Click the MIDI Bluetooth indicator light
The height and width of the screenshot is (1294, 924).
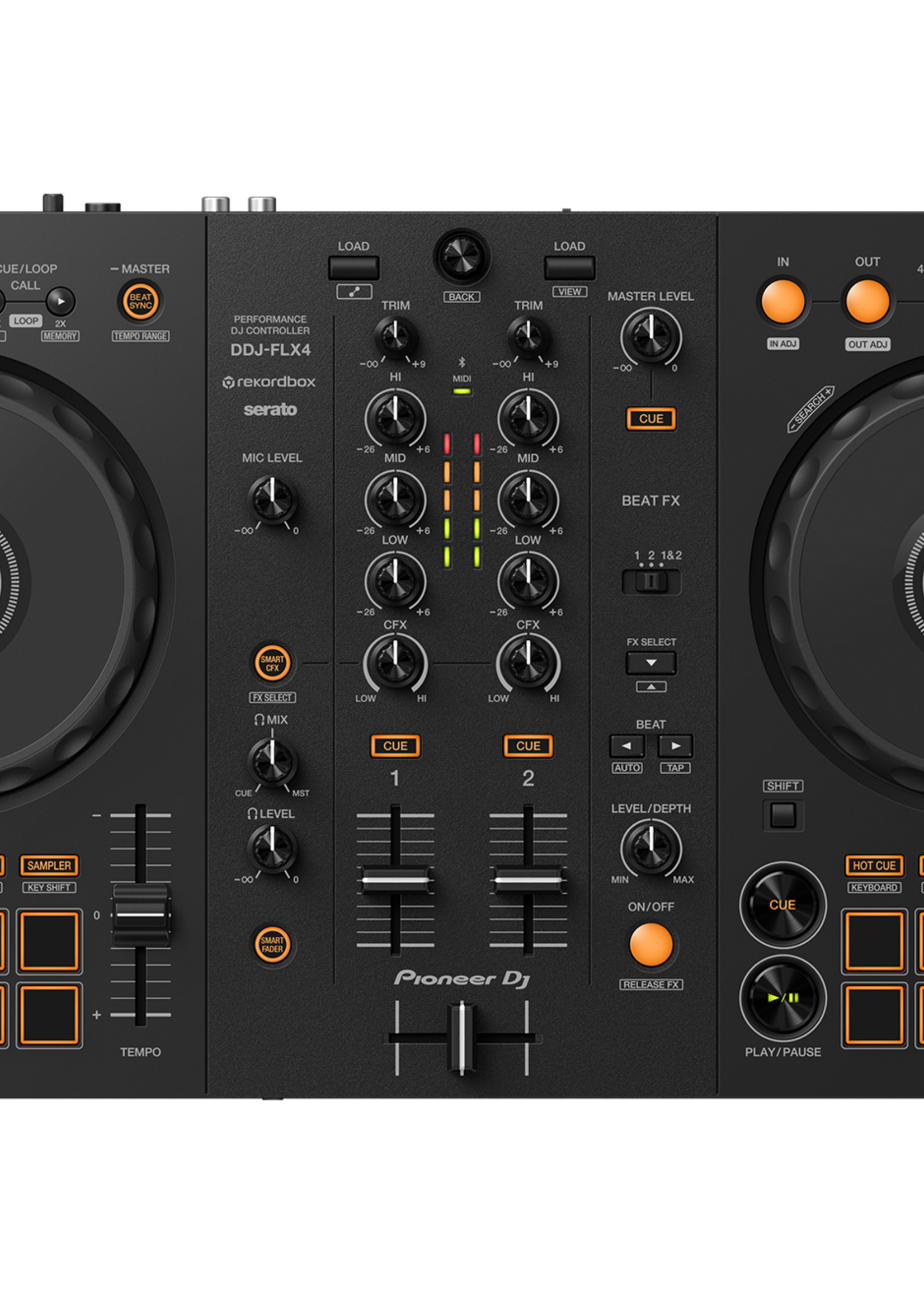click(461, 392)
